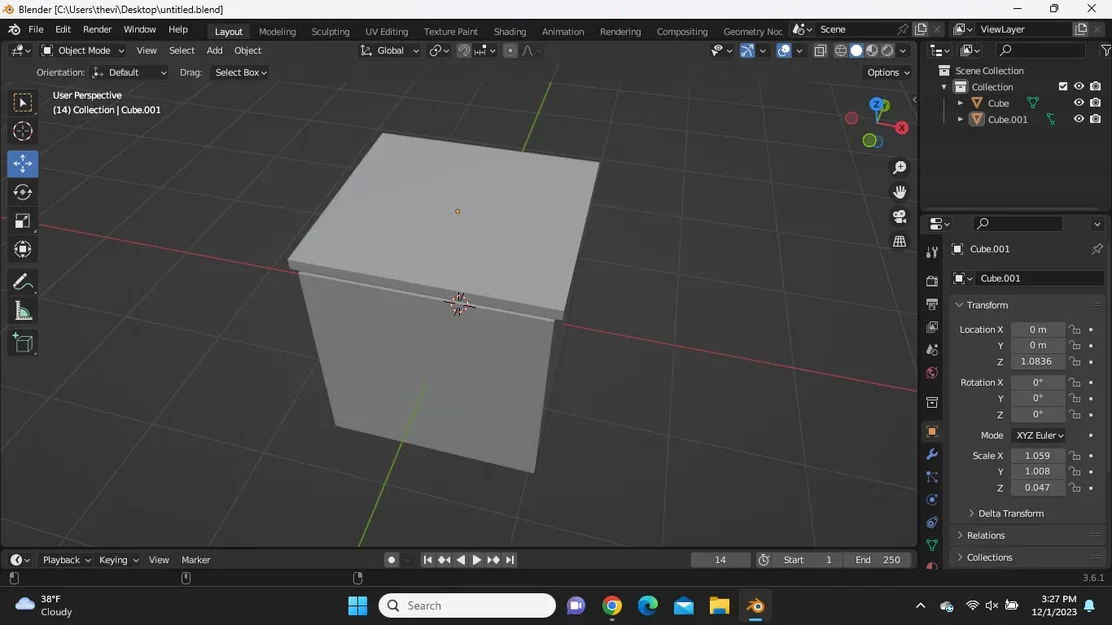
Task: Toggle snapping magnet
Action: click(464, 50)
